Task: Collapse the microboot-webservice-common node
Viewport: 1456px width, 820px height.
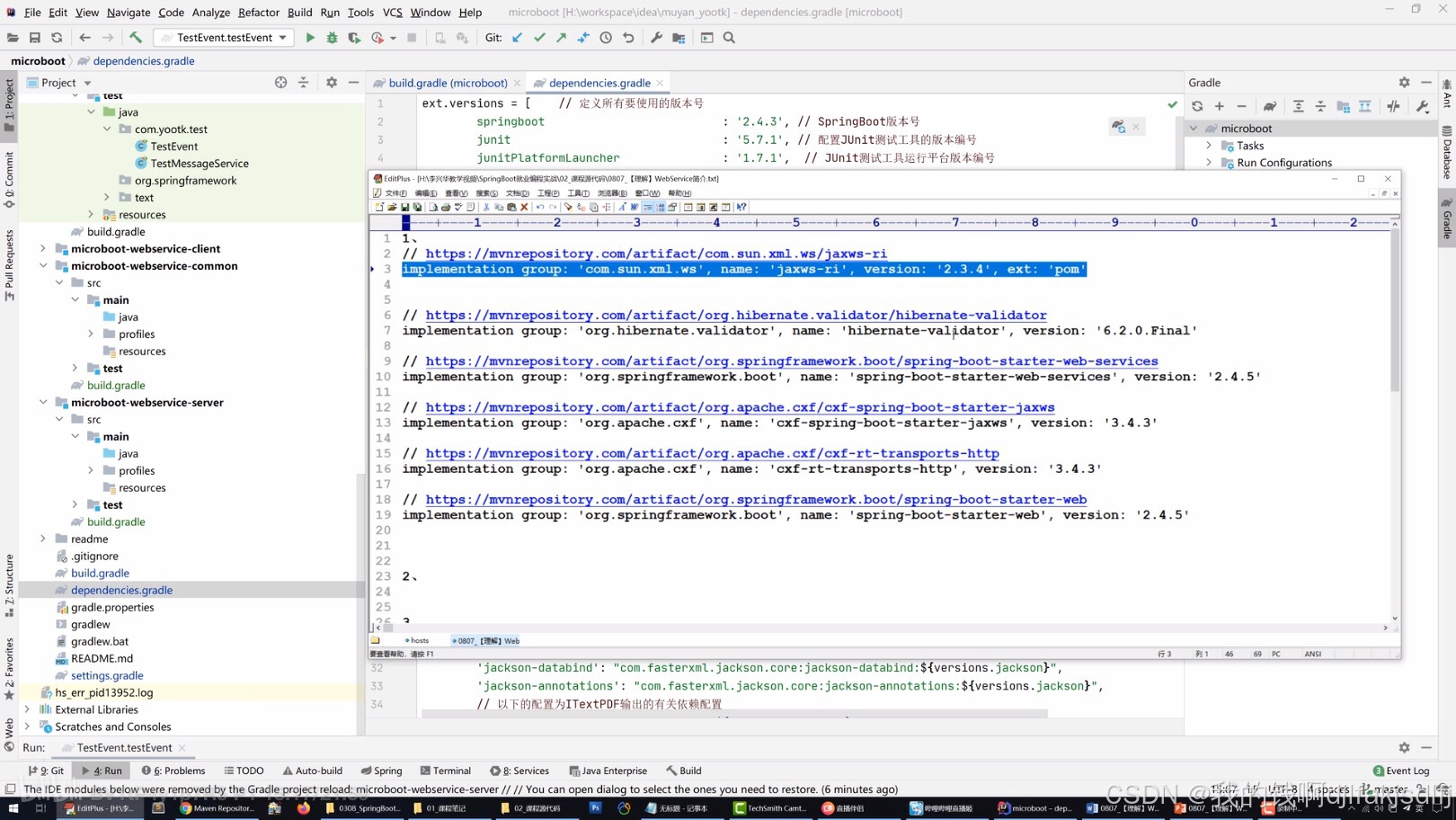Action: pos(43,265)
